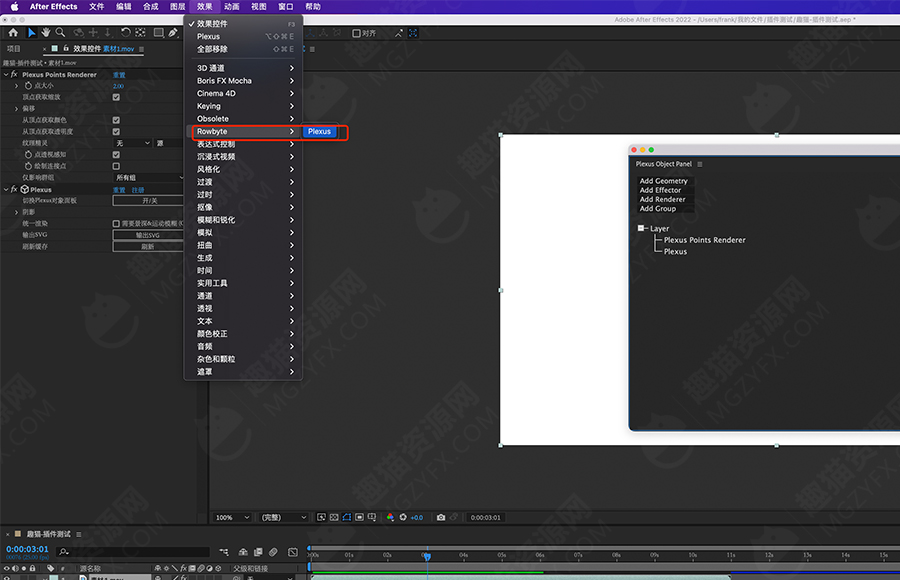900x580 pixels.
Task: Open the (完整) resolution dropdown
Action: tap(284, 517)
